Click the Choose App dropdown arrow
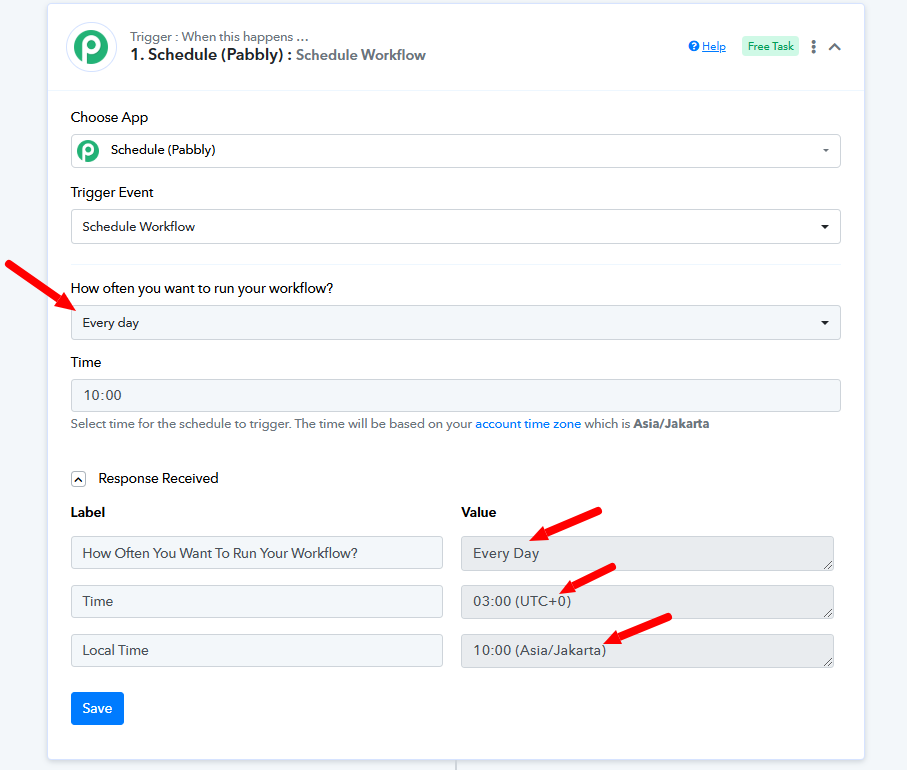 (x=825, y=150)
